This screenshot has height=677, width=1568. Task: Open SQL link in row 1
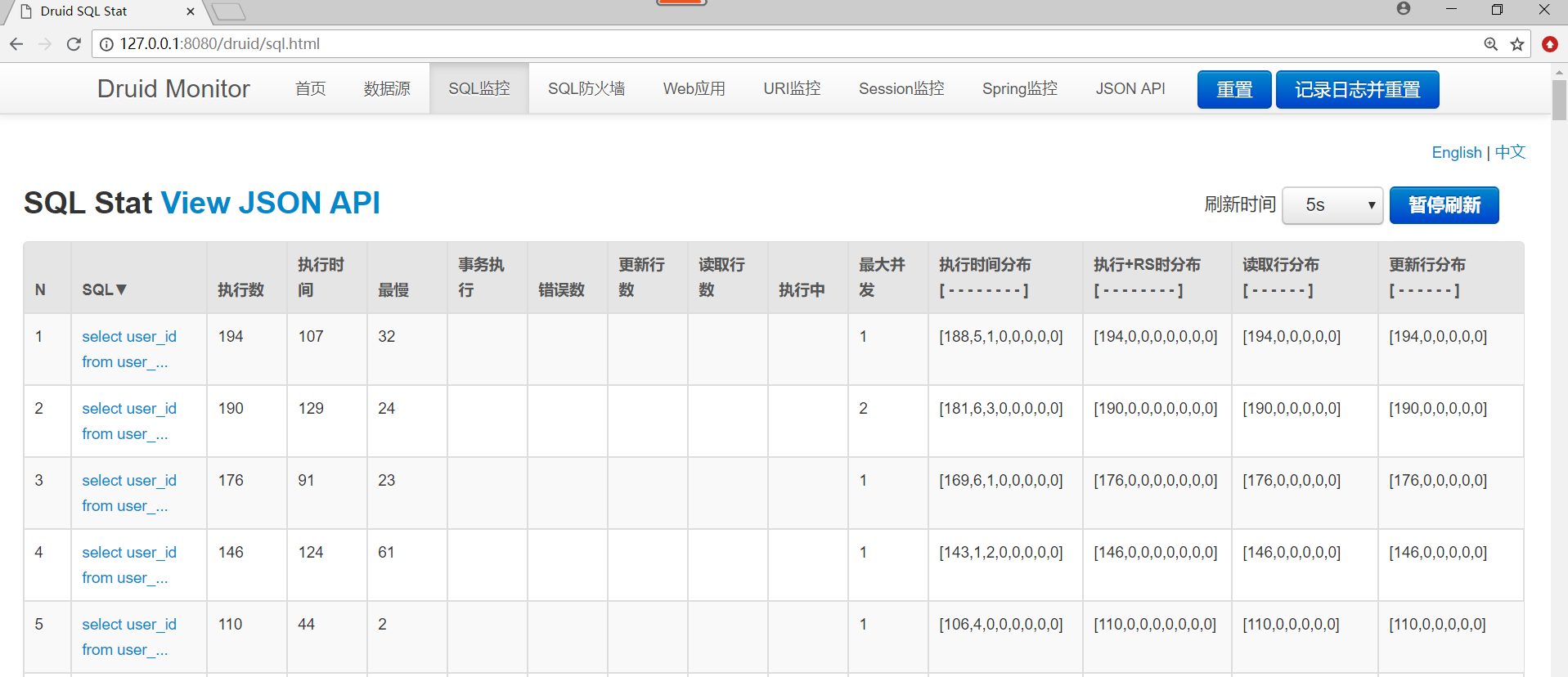129,349
